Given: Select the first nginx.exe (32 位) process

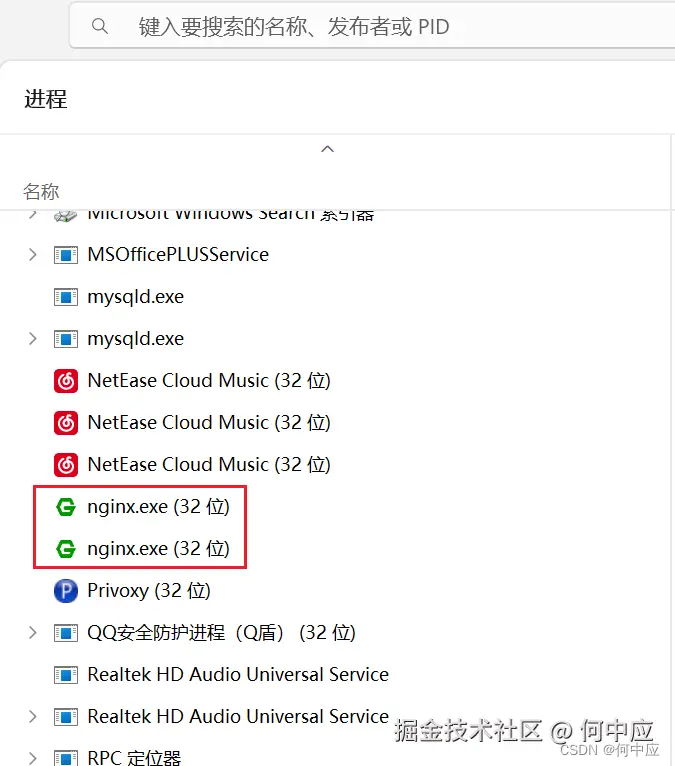Looking at the screenshot, I should coord(158,507).
